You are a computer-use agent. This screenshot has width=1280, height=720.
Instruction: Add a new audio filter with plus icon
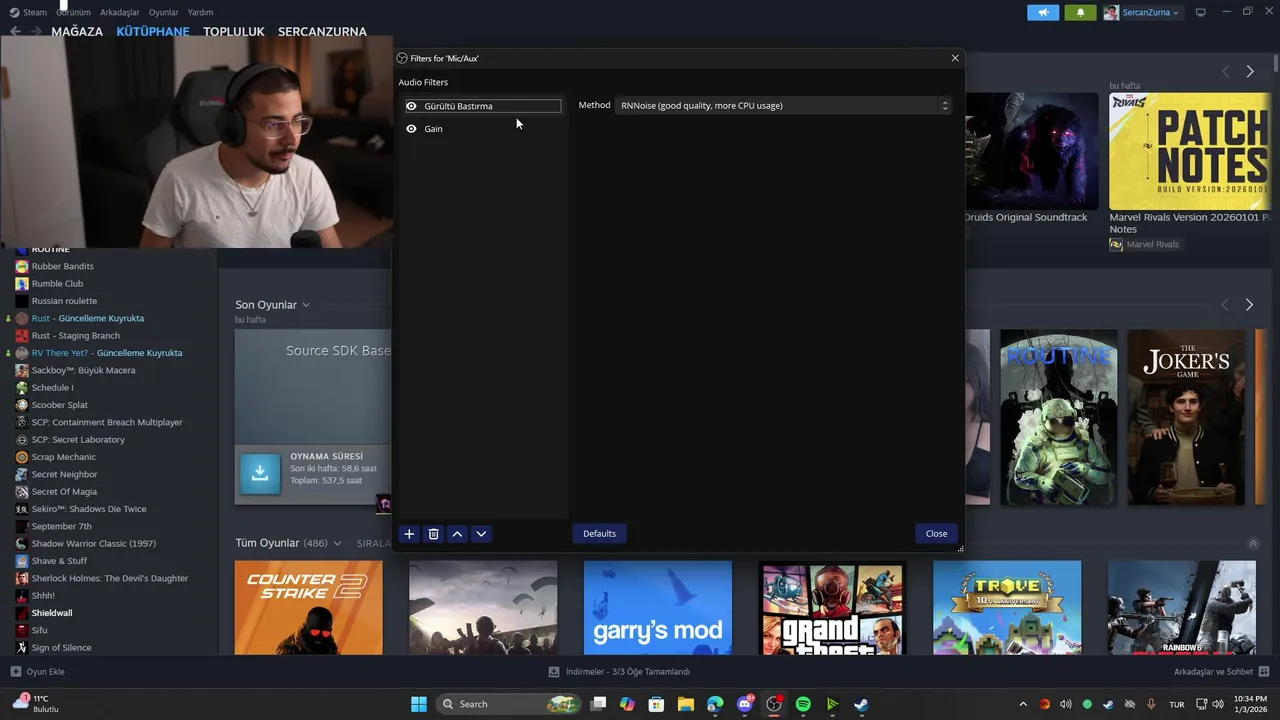click(409, 534)
